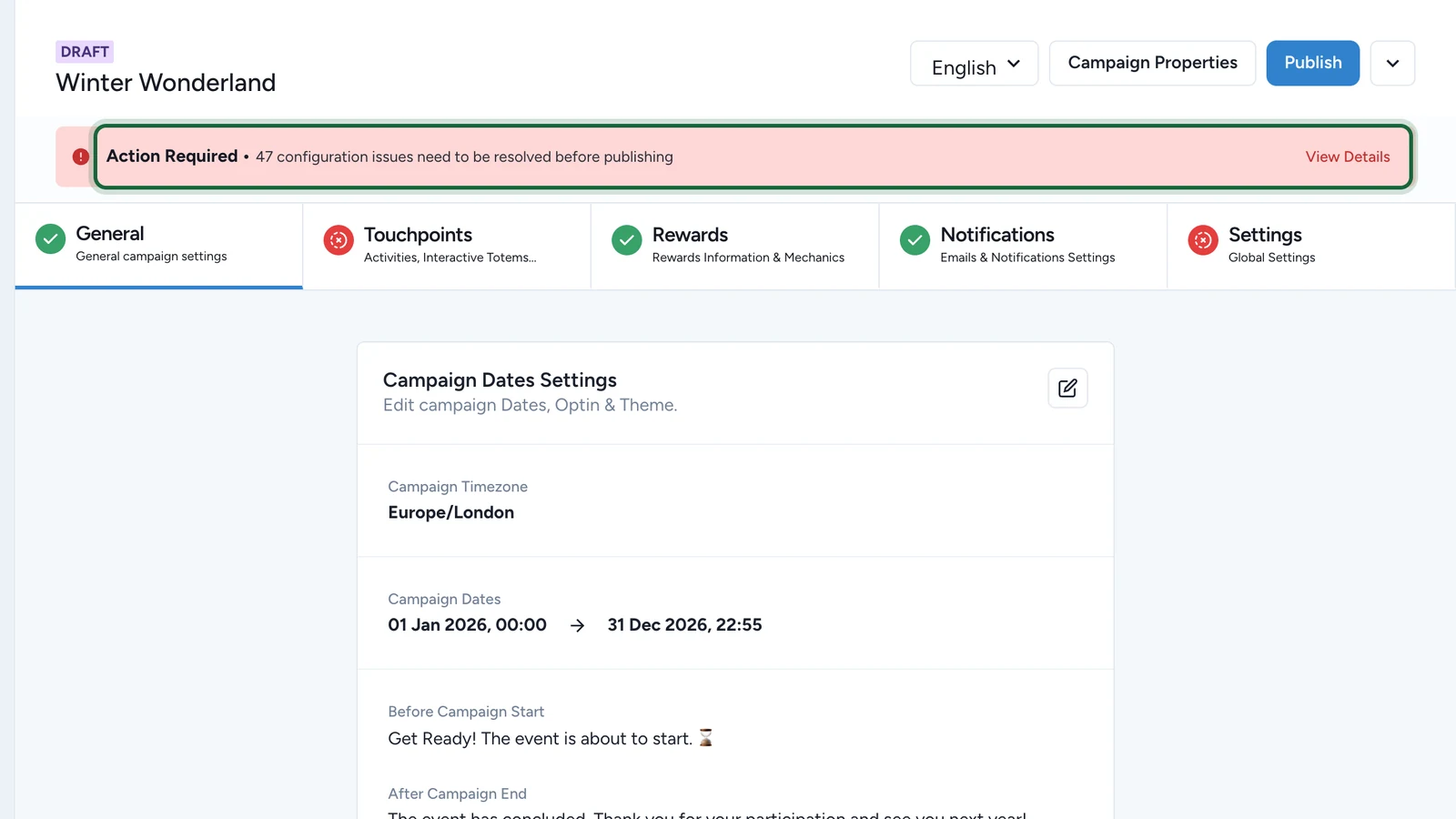Click the Publish button
1456x819 pixels.
[x=1312, y=64]
